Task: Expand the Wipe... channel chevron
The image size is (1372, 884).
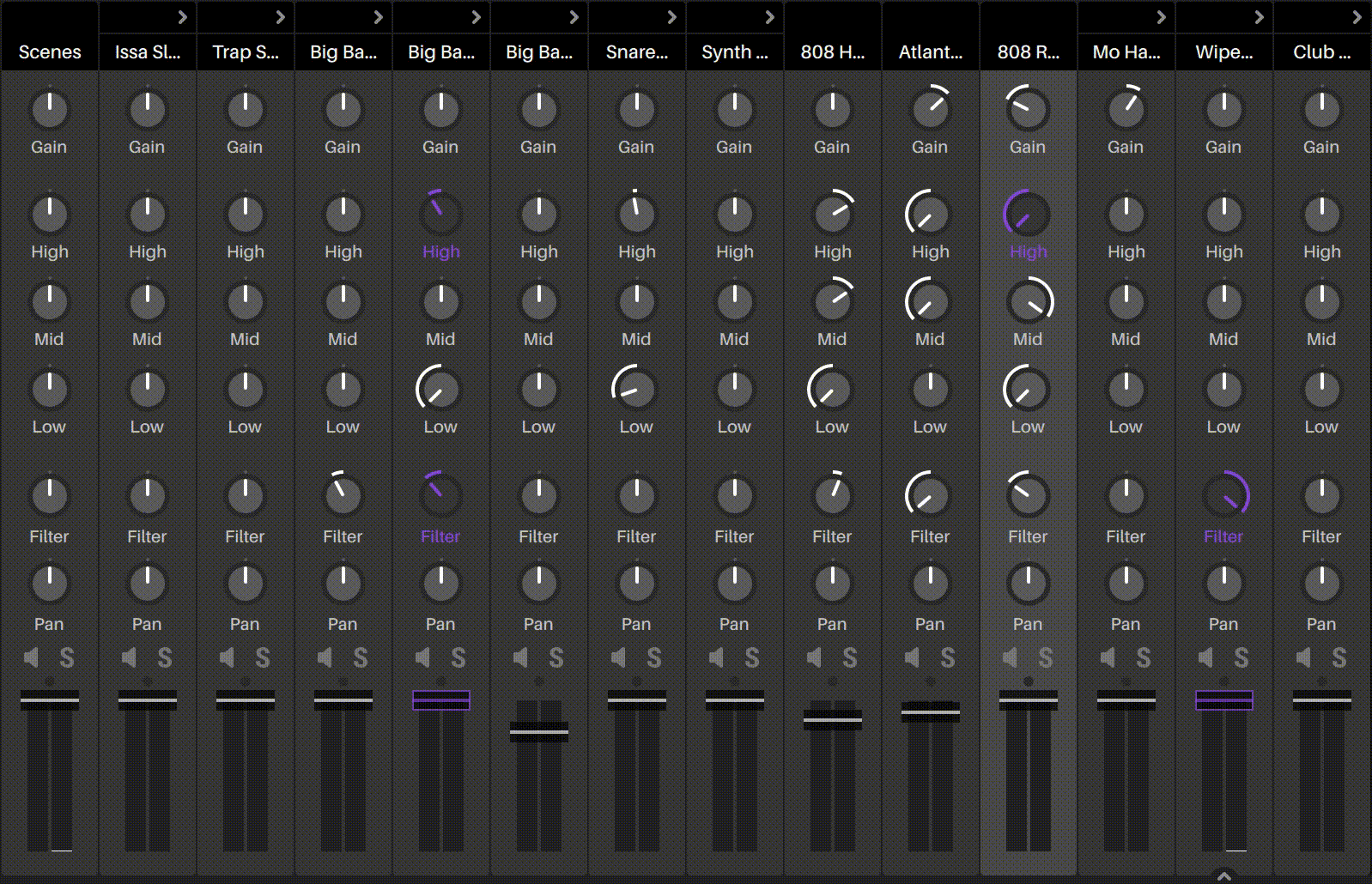Action: coord(1259,17)
